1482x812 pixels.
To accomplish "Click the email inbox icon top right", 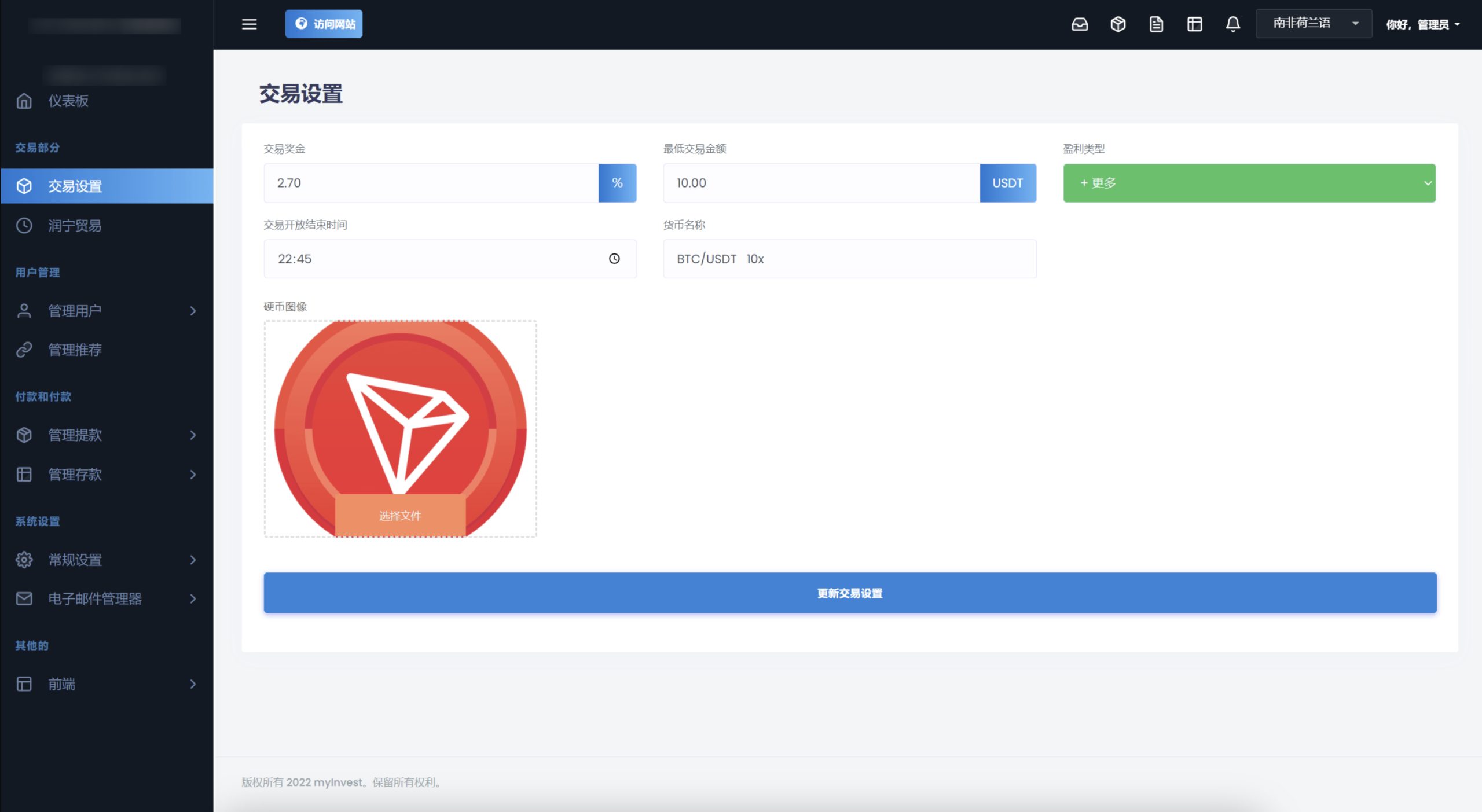I will (1079, 23).
